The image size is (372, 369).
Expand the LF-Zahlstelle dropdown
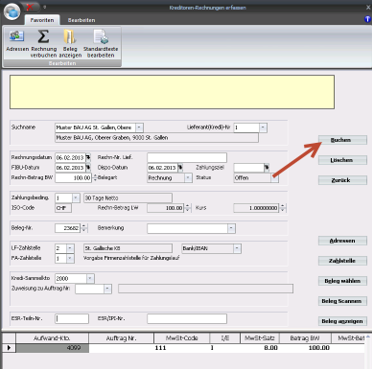70,248
